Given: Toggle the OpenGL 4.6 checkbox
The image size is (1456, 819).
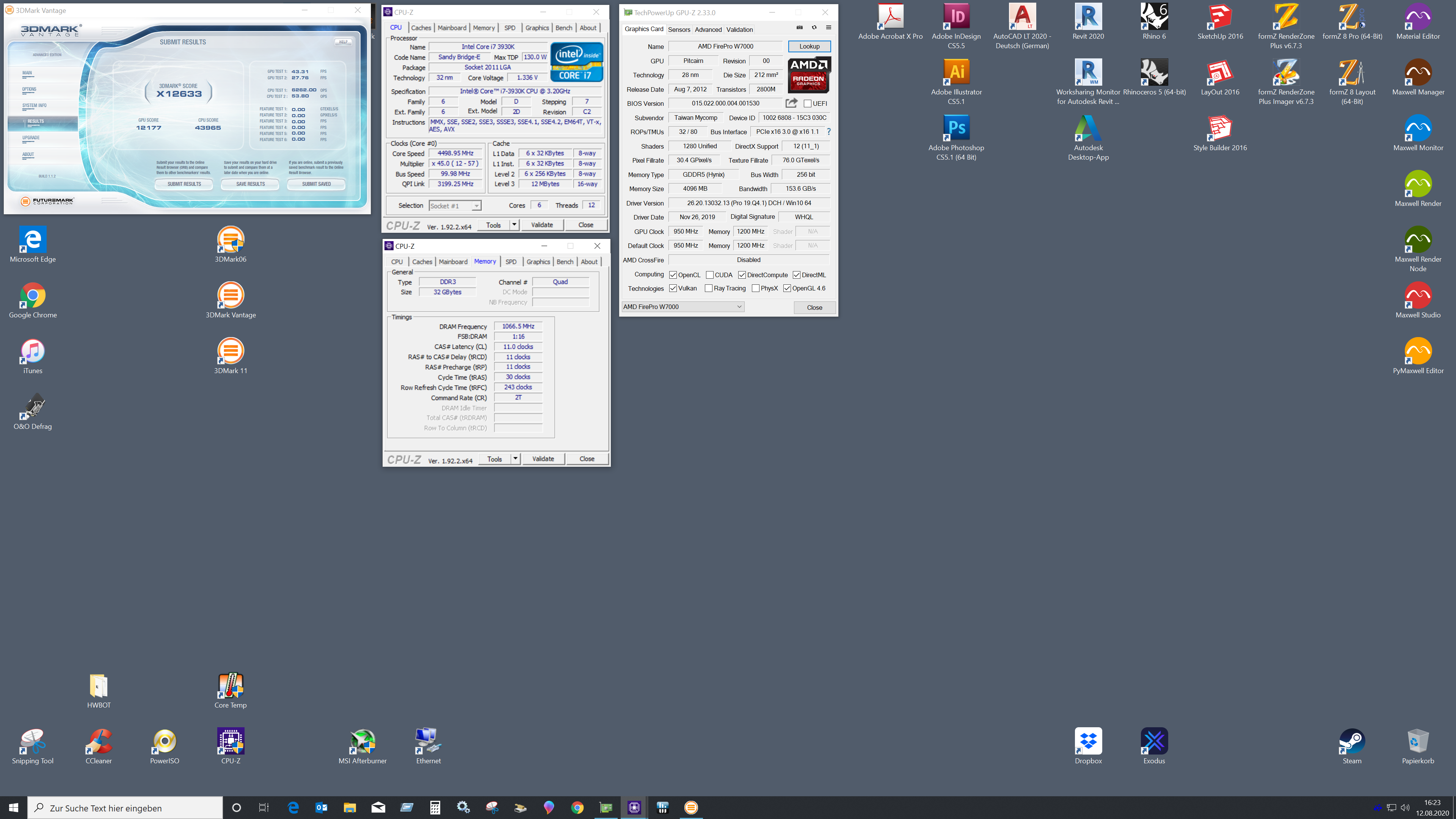Looking at the screenshot, I should point(787,288).
